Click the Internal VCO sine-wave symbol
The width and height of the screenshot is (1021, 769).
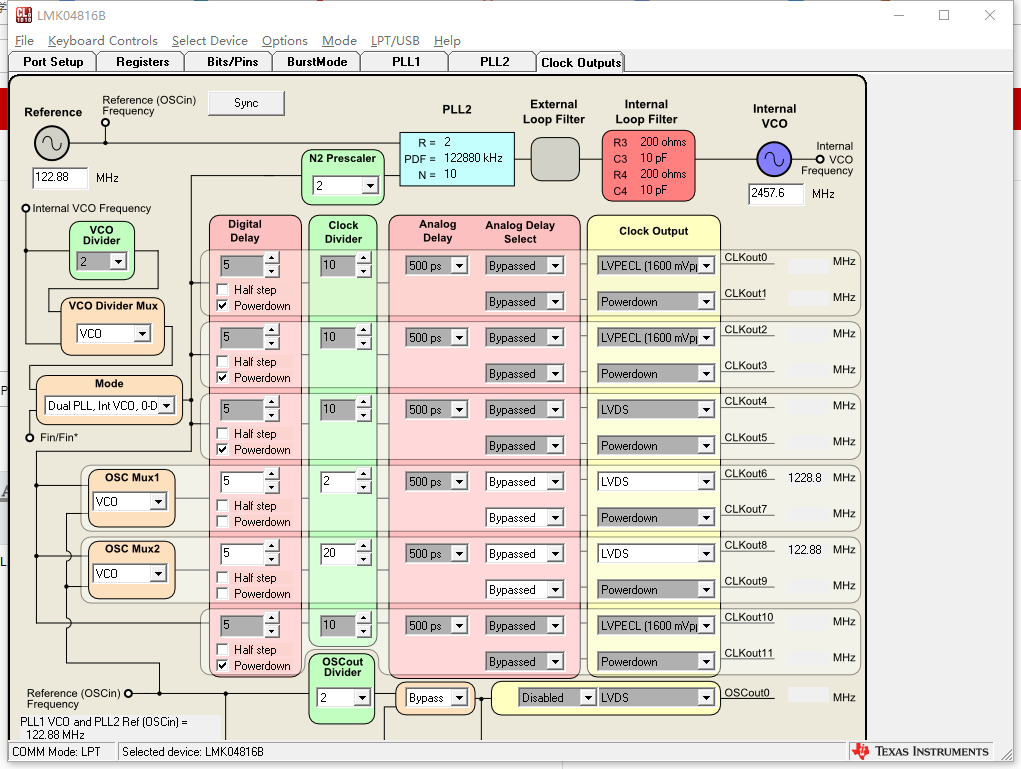(x=773, y=158)
